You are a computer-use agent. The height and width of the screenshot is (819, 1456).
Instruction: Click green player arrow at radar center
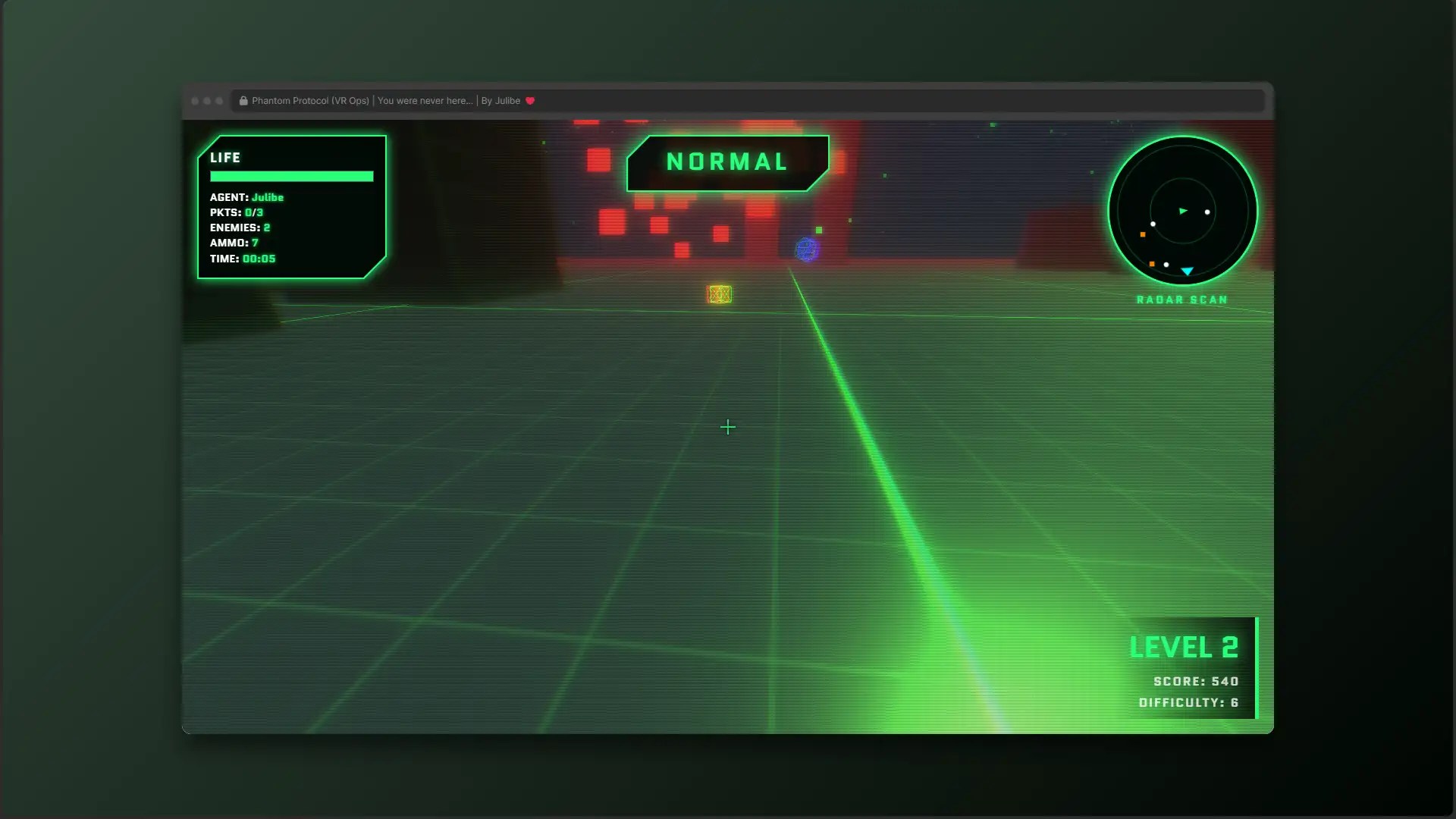click(1183, 211)
